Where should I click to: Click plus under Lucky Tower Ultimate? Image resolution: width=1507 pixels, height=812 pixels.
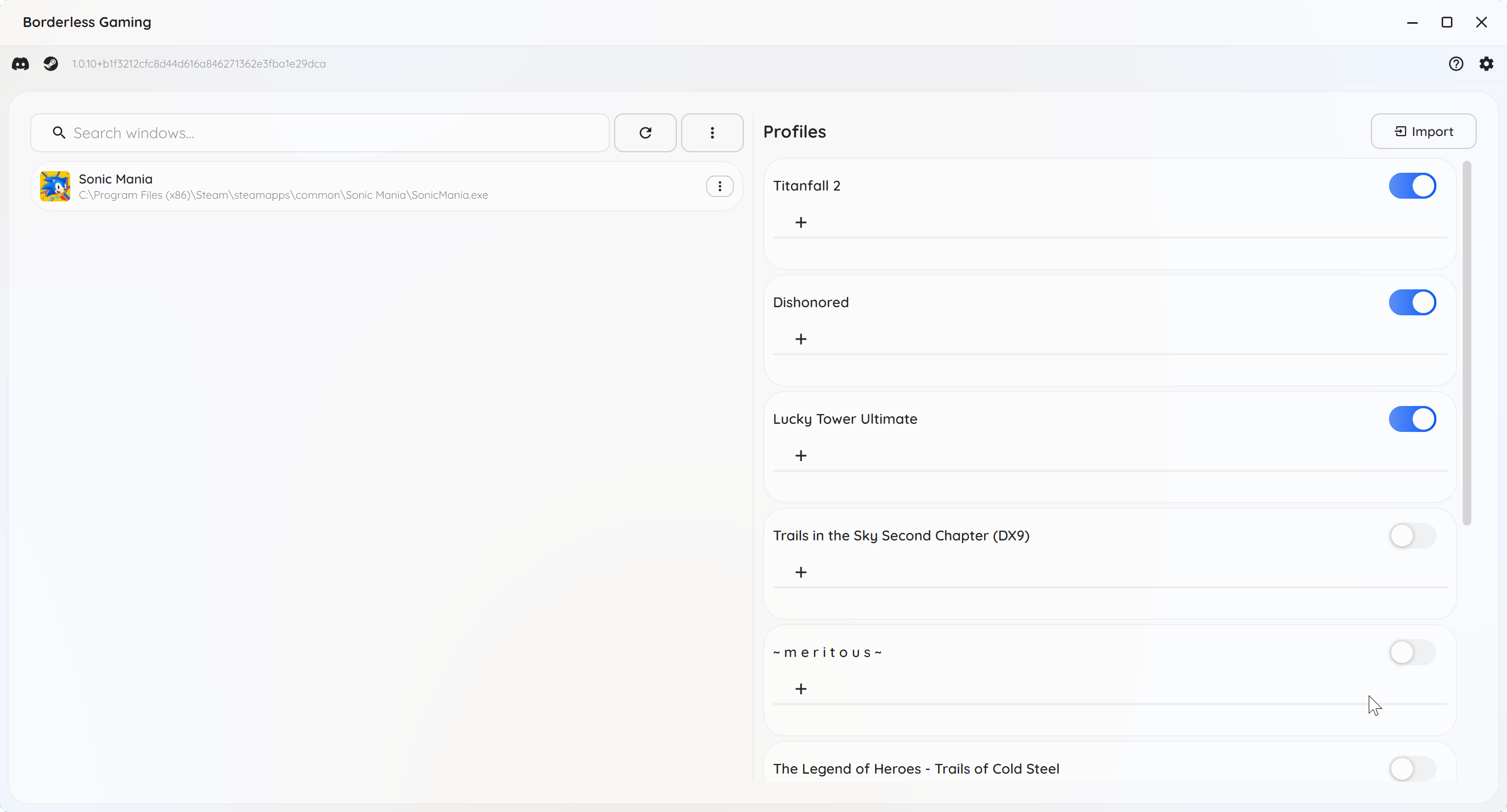click(x=801, y=456)
